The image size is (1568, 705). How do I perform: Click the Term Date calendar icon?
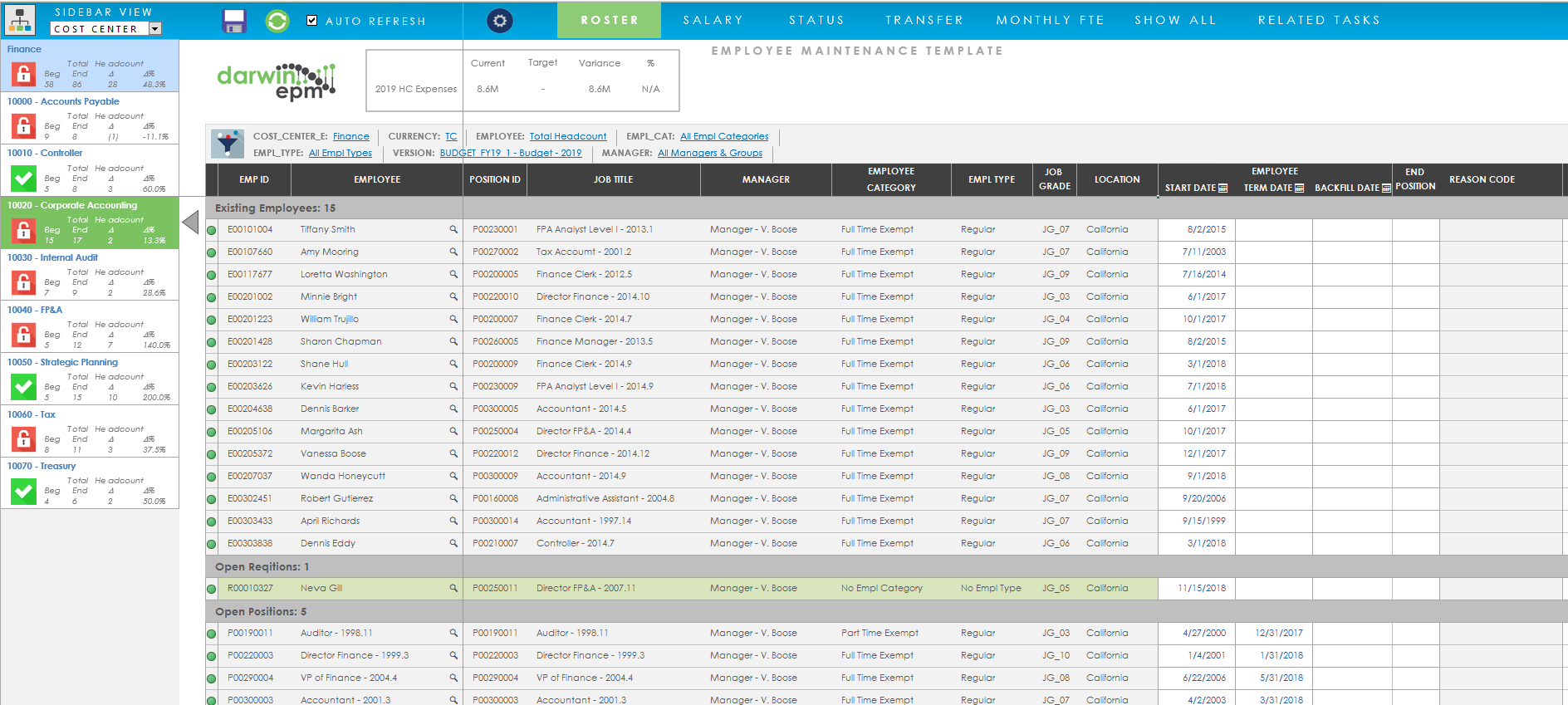click(x=1299, y=188)
